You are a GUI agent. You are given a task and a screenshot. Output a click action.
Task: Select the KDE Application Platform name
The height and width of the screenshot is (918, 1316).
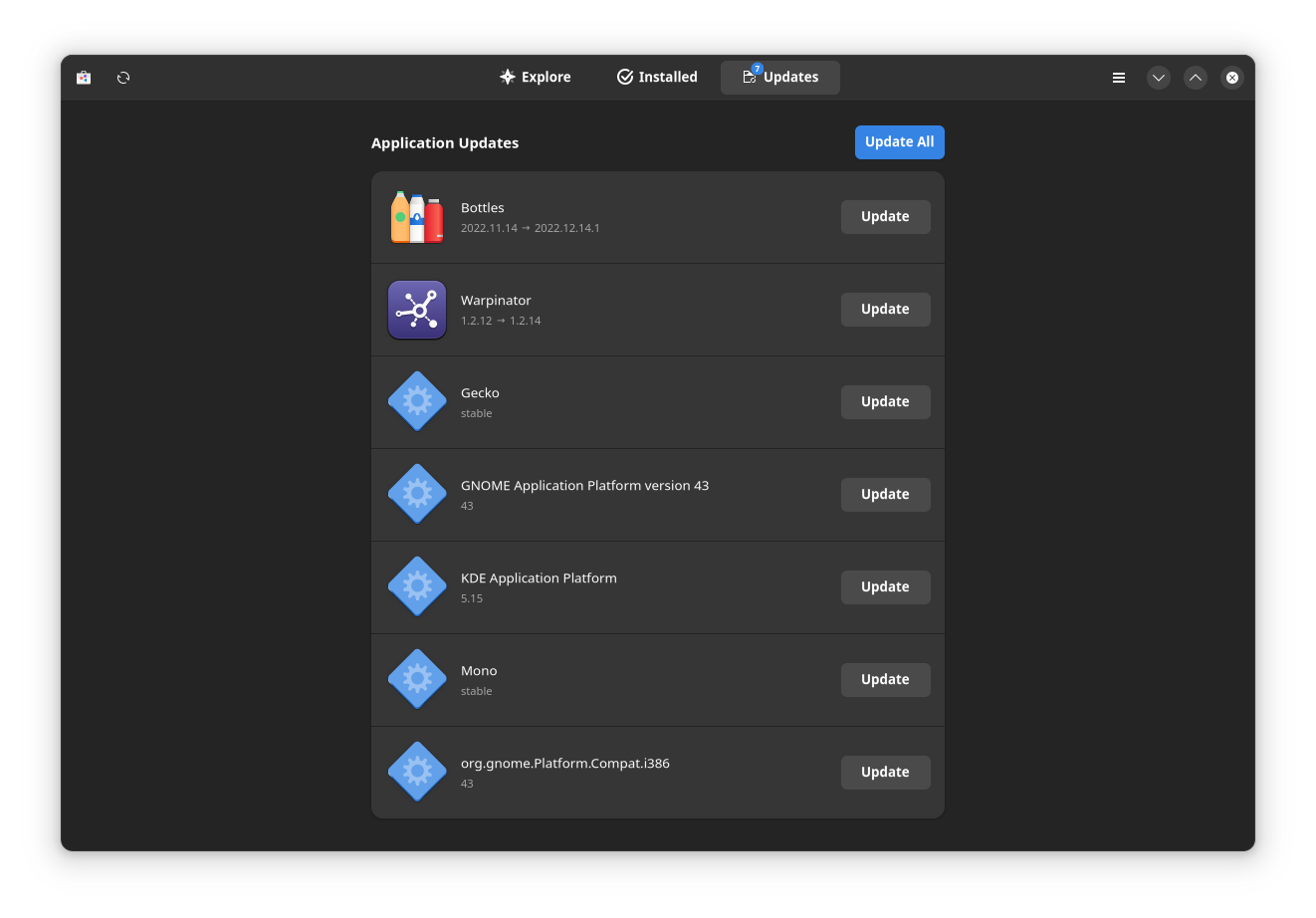539,578
